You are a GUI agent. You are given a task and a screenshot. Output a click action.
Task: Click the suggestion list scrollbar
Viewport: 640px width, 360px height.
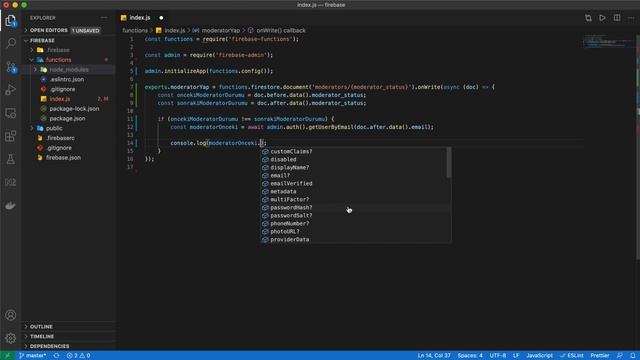449,162
